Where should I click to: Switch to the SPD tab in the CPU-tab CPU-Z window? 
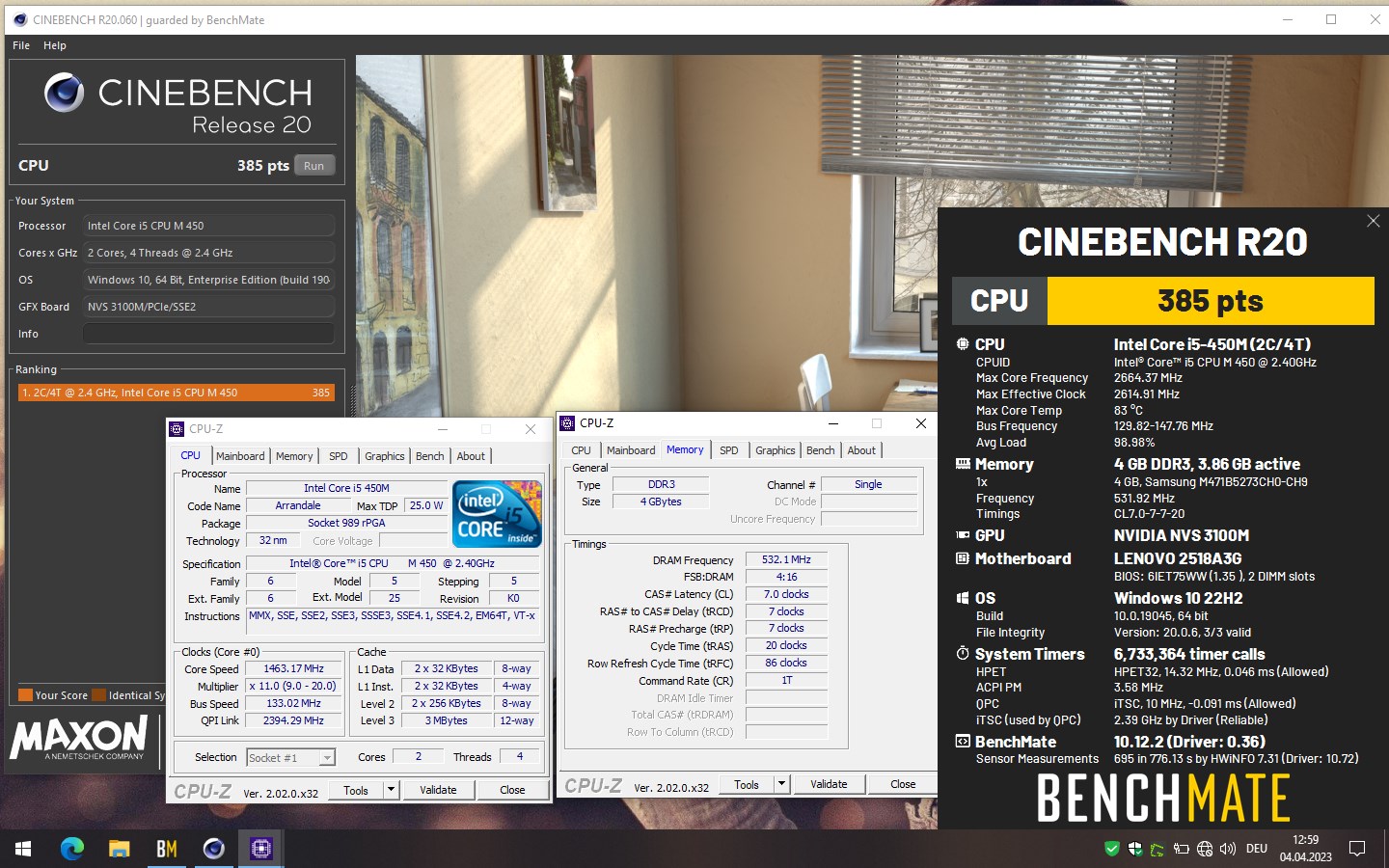(x=338, y=456)
